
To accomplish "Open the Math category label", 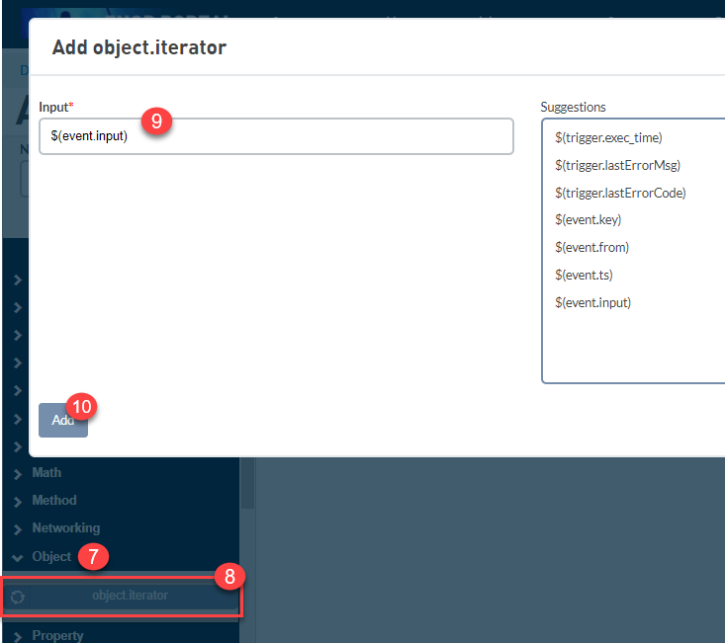I will pyautogui.click(x=47, y=472).
